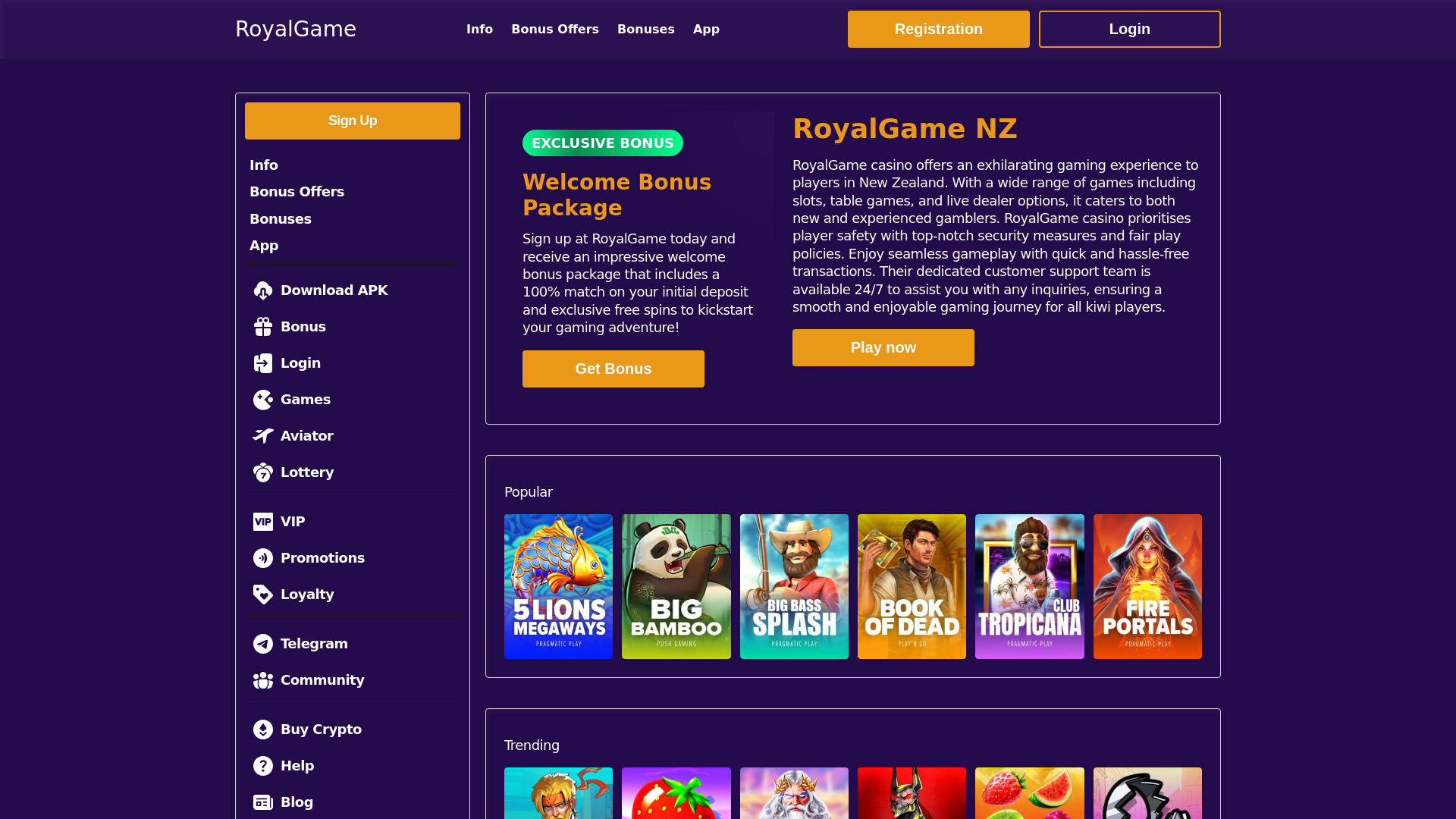Image resolution: width=1456 pixels, height=819 pixels.
Task: Open App in top navigation
Action: point(706,29)
